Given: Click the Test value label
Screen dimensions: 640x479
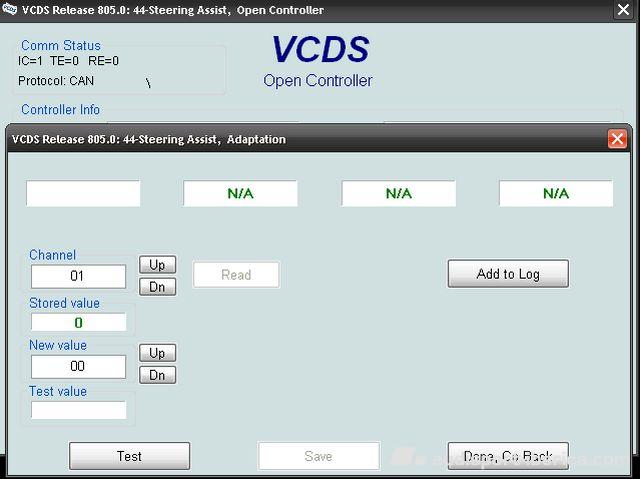Looking at the screenshot, I should (58, 391).
